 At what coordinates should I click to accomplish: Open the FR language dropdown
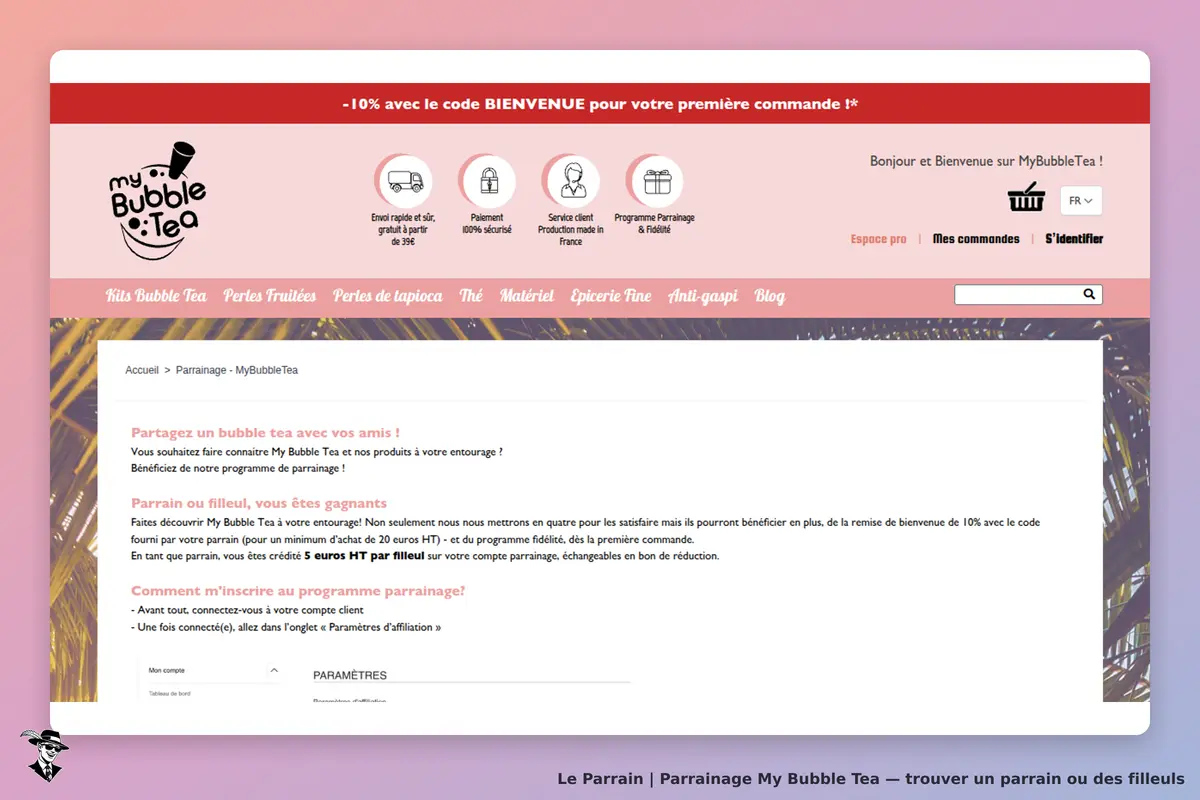click(1081, 201)
